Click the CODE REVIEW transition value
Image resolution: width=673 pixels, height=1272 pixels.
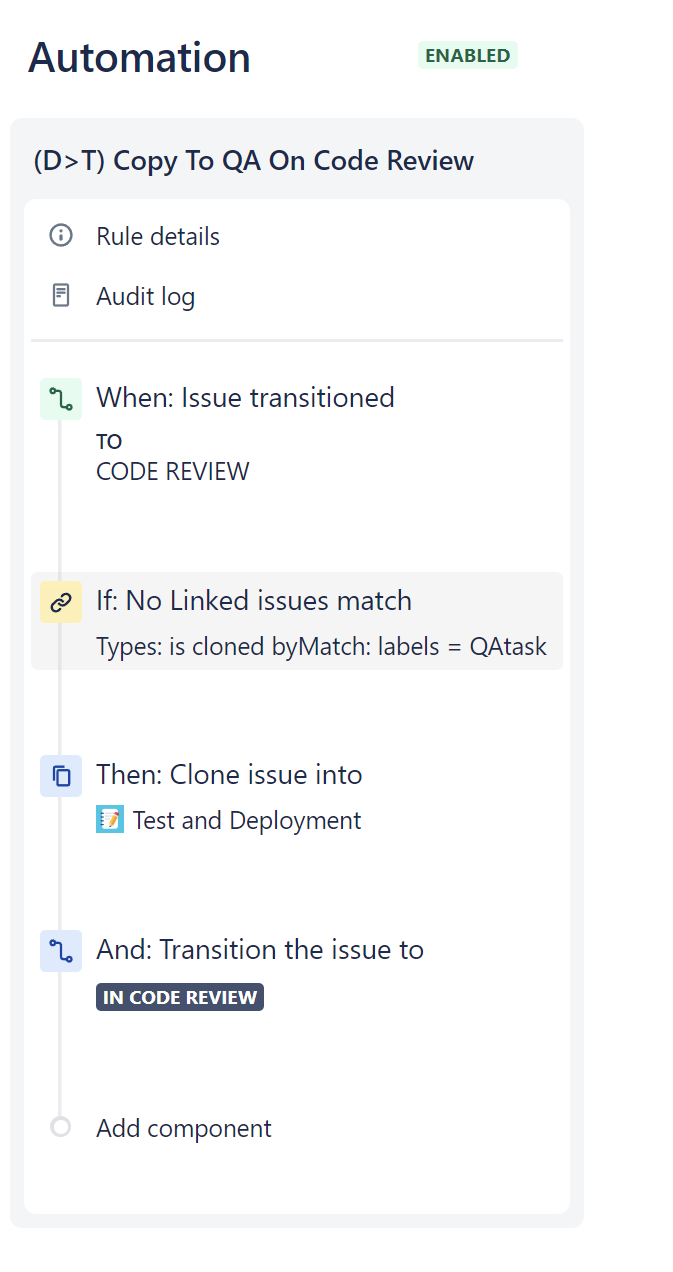pos(170,471)
